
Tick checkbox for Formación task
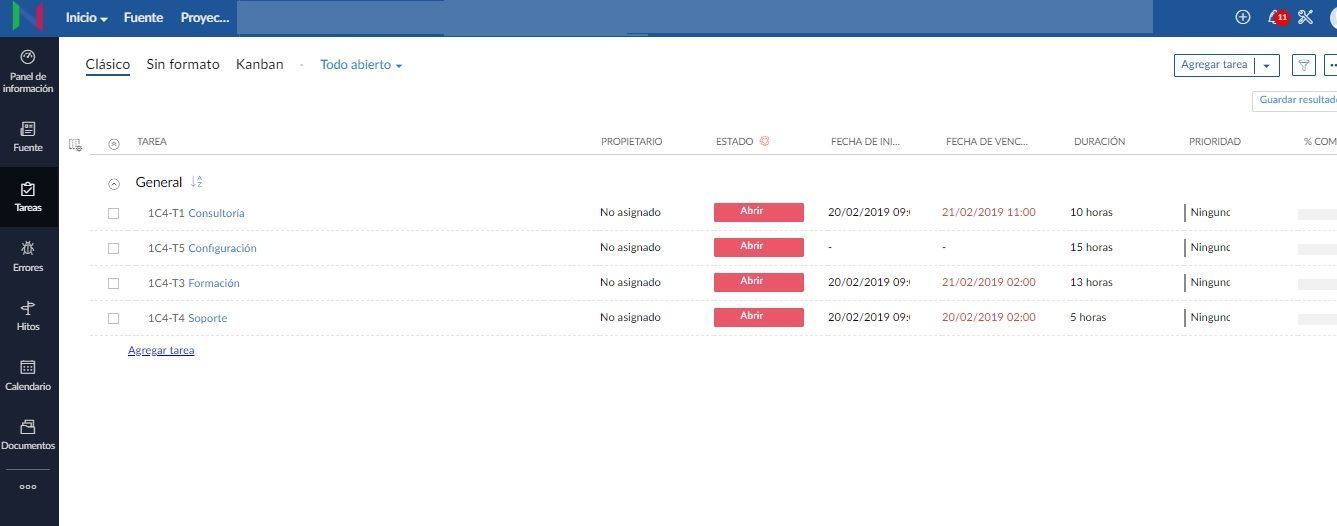(x=113, y=283)
